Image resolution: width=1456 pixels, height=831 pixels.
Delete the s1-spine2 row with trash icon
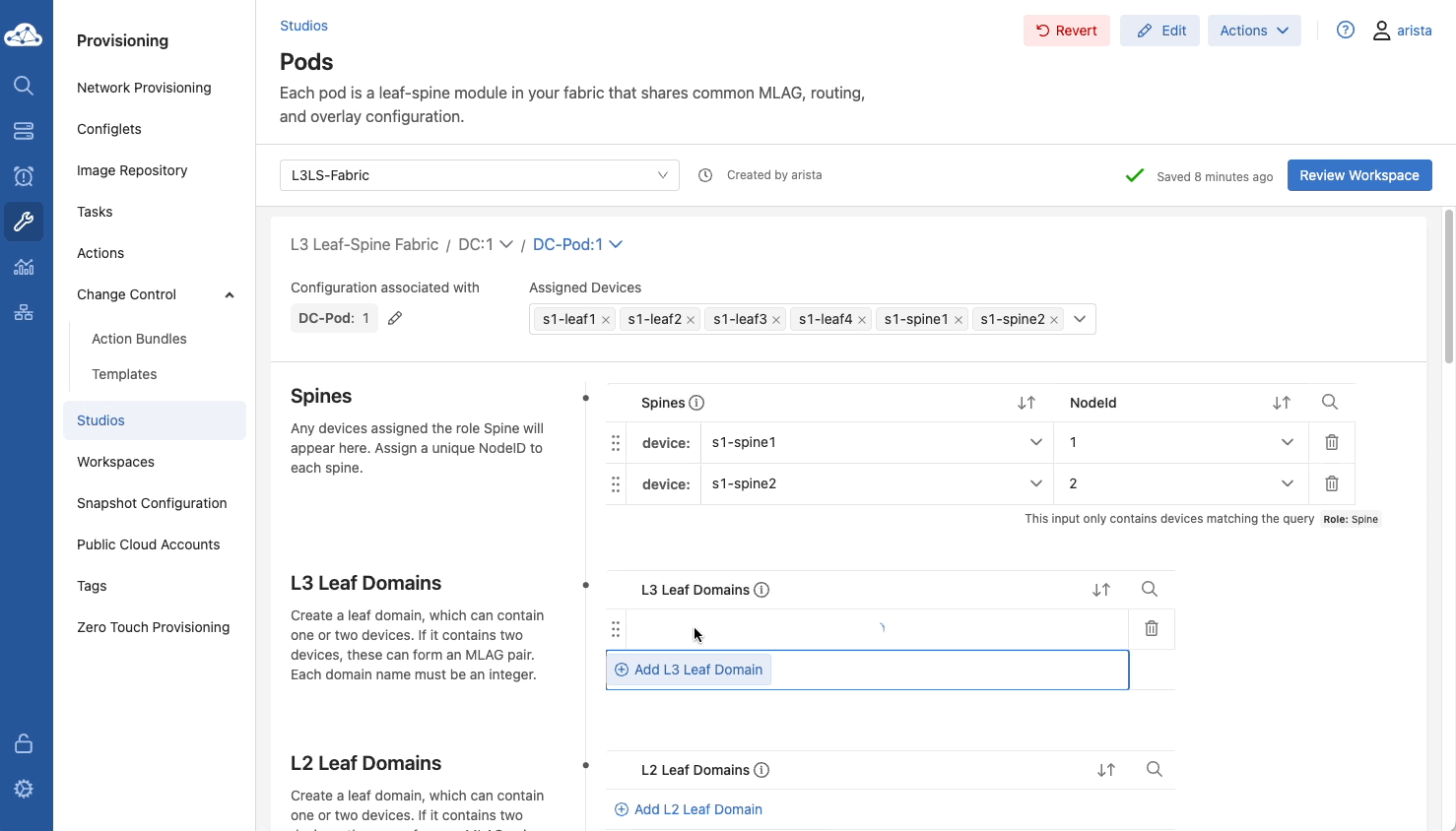tap(1331, 484)
